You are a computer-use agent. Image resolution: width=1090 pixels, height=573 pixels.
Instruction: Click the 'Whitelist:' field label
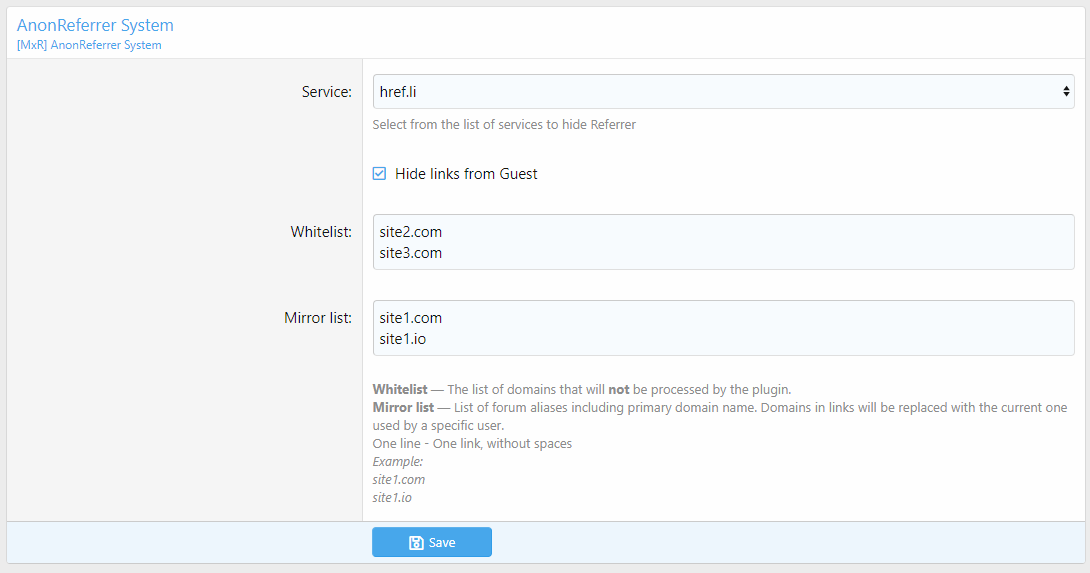(x=321, y=232)
